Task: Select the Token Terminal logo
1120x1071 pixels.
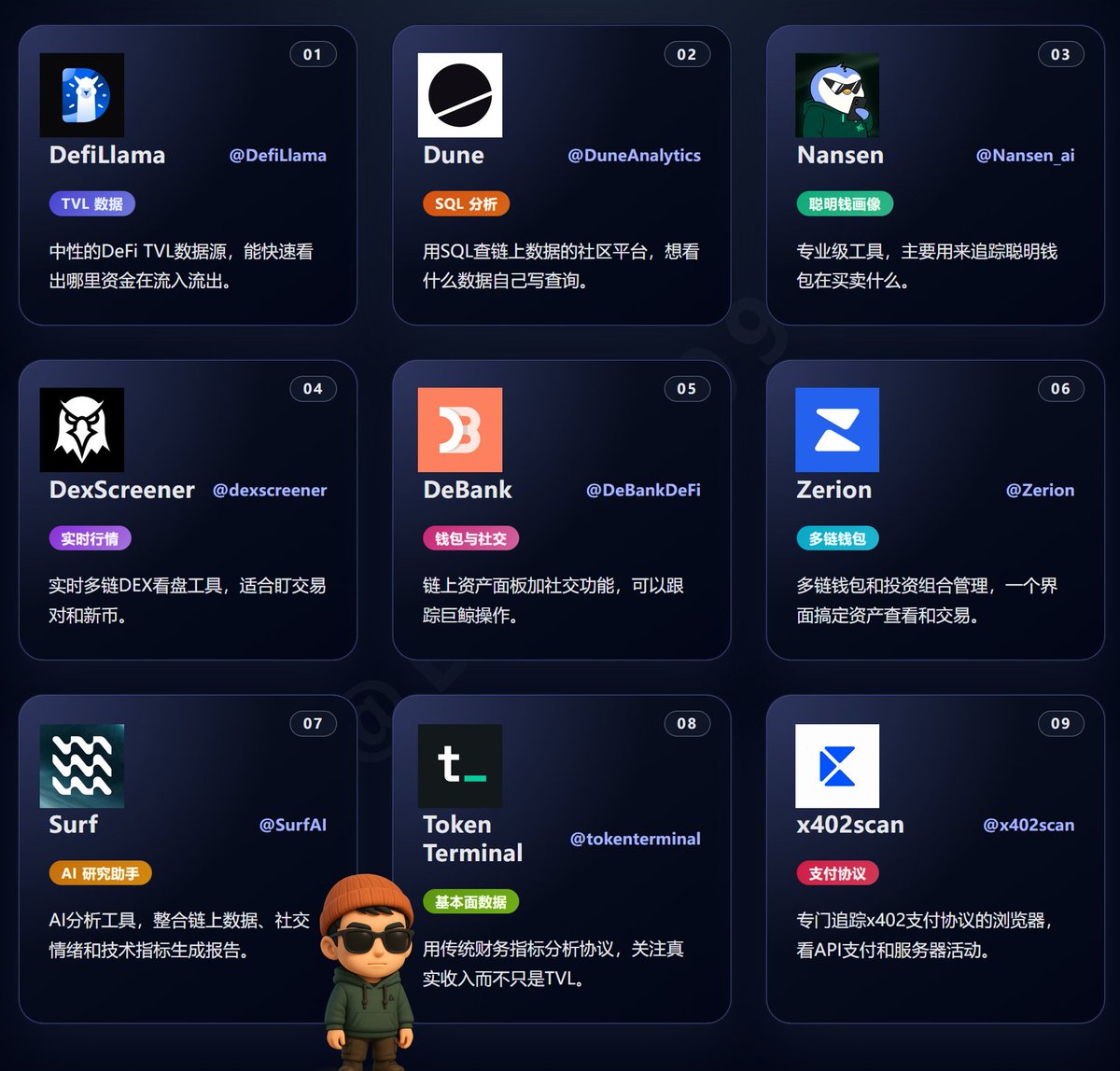Action: (x=459, y=765)
